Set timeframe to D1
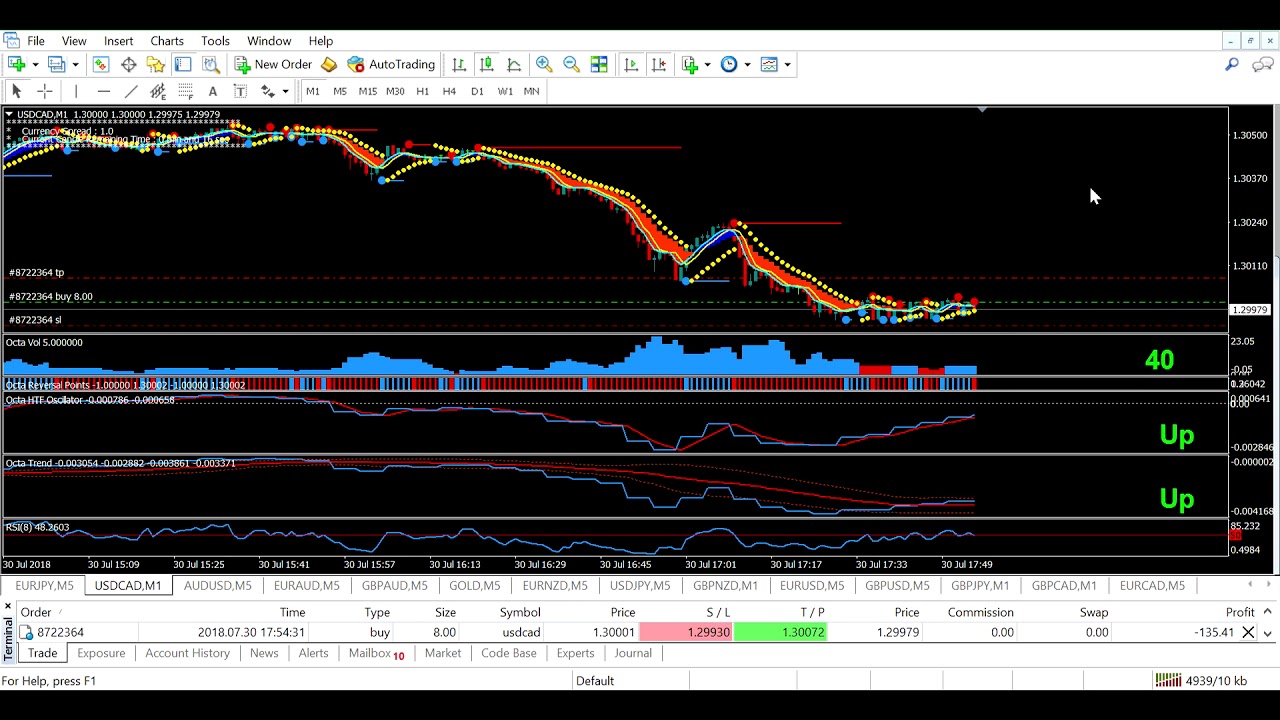Viewport: 1280px width, 720px height. [x=477, y=91]
